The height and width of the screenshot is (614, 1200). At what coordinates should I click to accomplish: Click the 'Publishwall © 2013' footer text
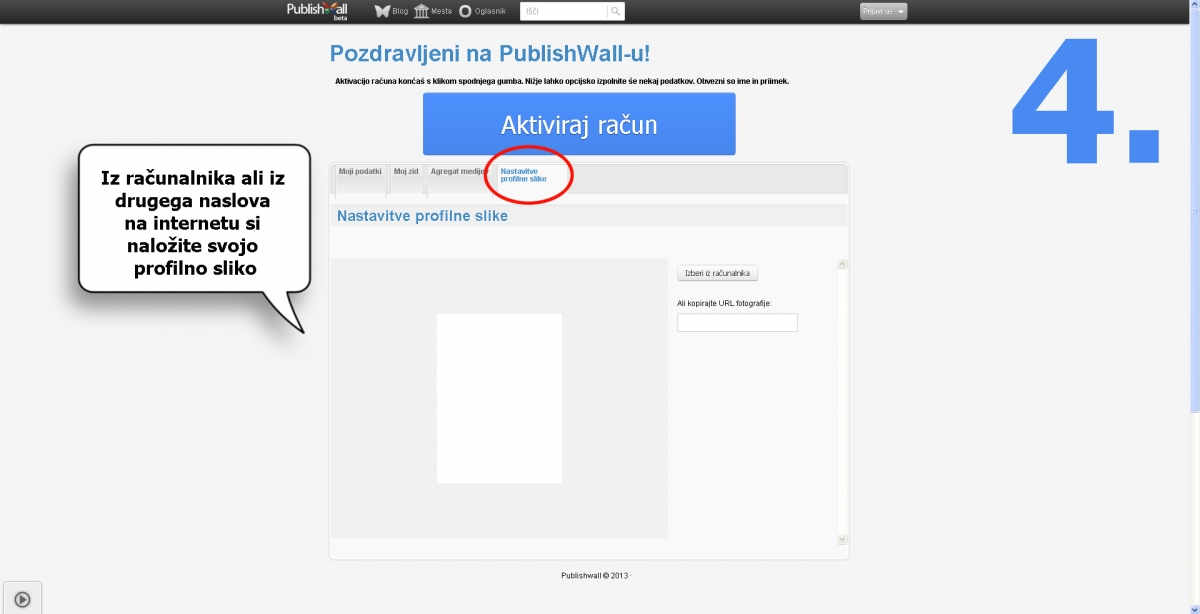pos(594,575)
